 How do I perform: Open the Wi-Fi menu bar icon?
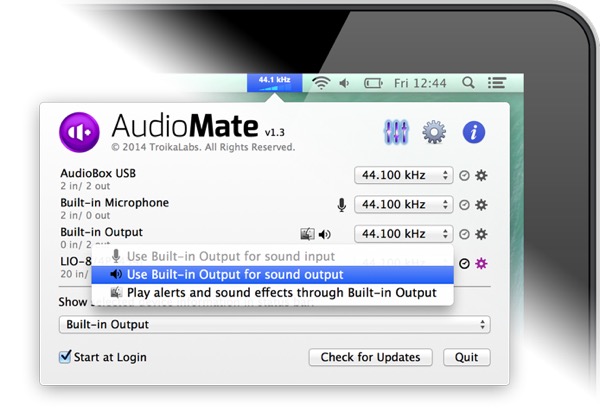click(321, 83)
